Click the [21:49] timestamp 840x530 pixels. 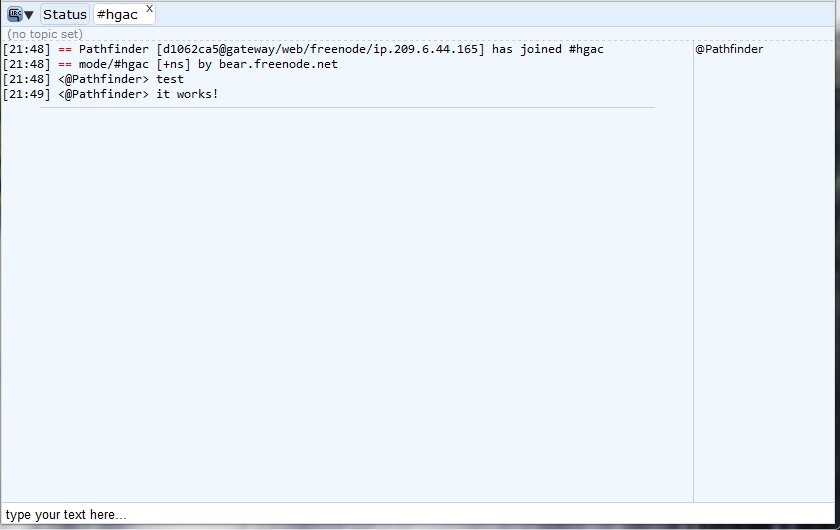[x=26, y=94]
